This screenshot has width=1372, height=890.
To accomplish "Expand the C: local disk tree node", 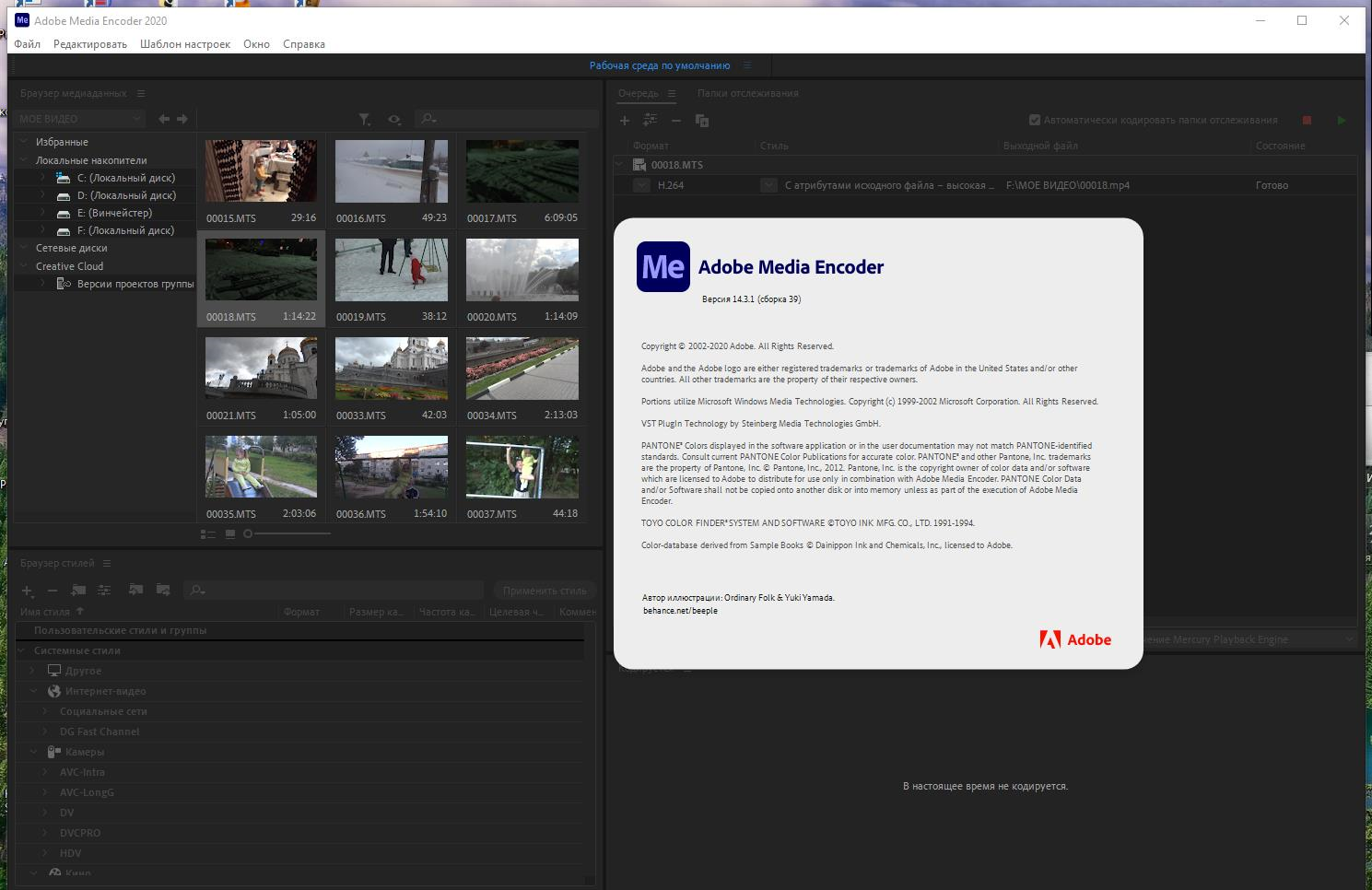I will [42, 178].
